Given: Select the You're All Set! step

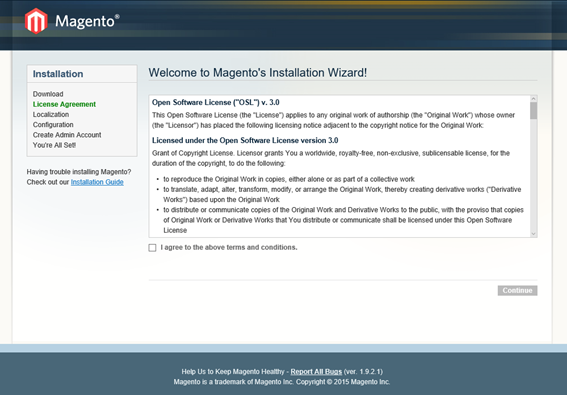Looking at the screenshot, I should tap(55, 145).
